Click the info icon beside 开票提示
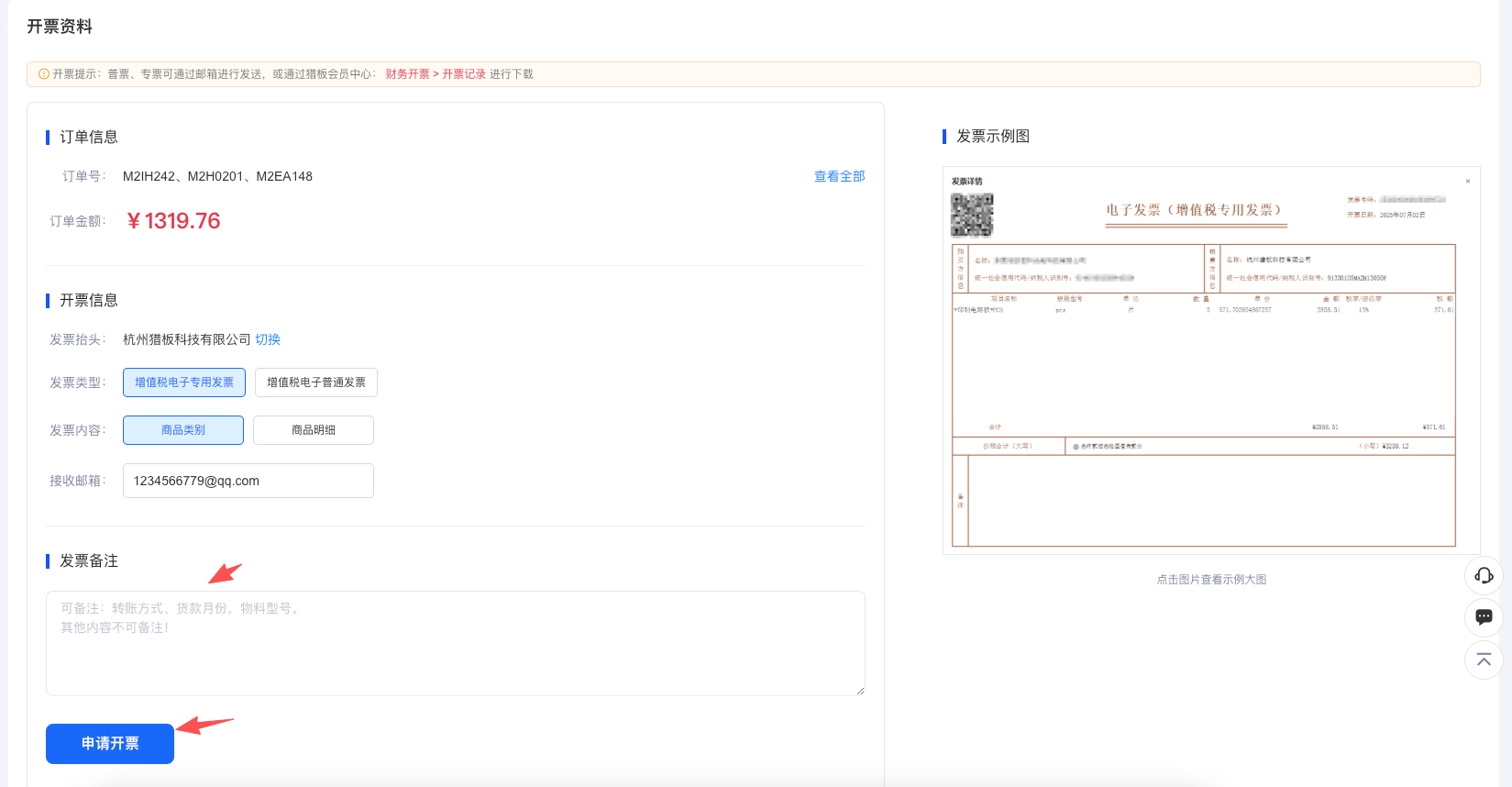 pyautogui.click(x=43, y=74)
